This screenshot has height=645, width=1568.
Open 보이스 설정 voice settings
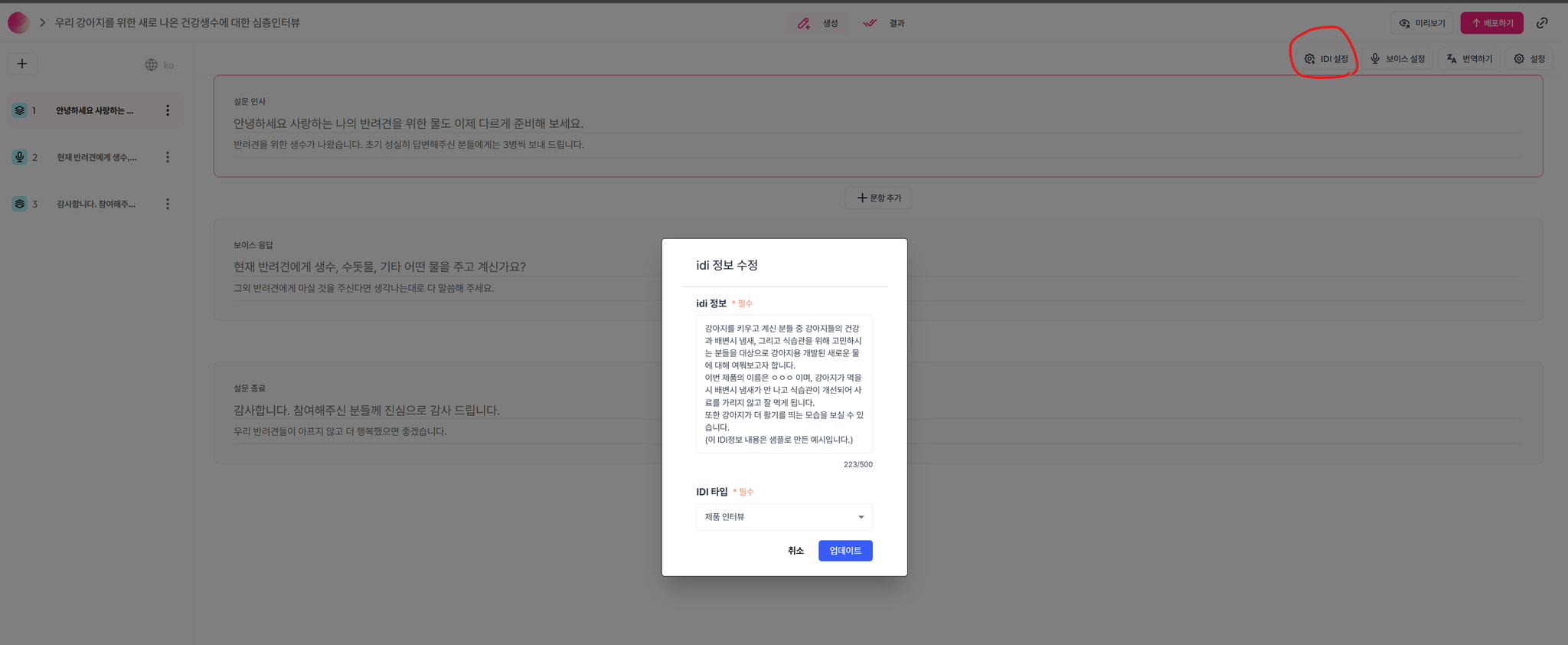click(x=1397, y=59)
